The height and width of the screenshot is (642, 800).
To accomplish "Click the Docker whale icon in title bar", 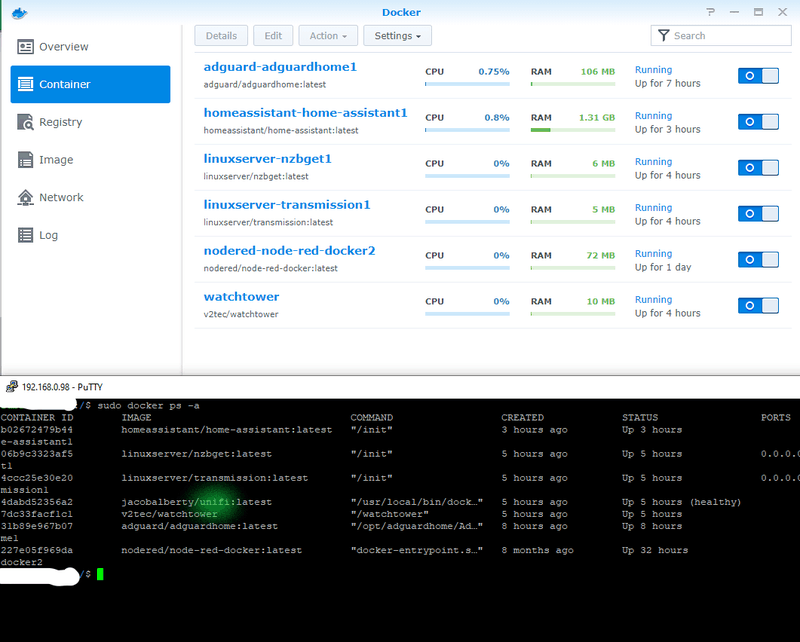I will [x=19, y=13].
